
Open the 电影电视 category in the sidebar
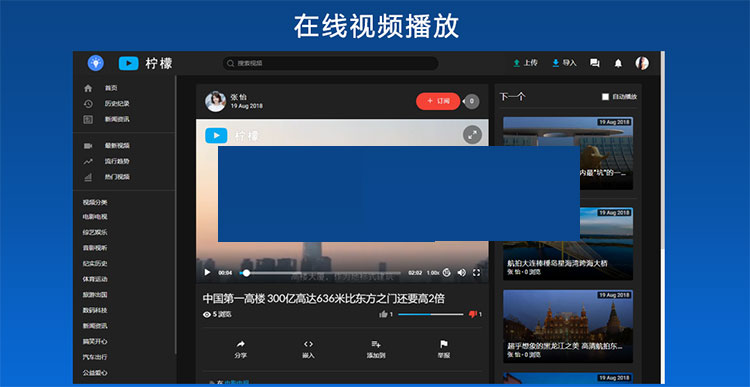[x=95, y=217]
